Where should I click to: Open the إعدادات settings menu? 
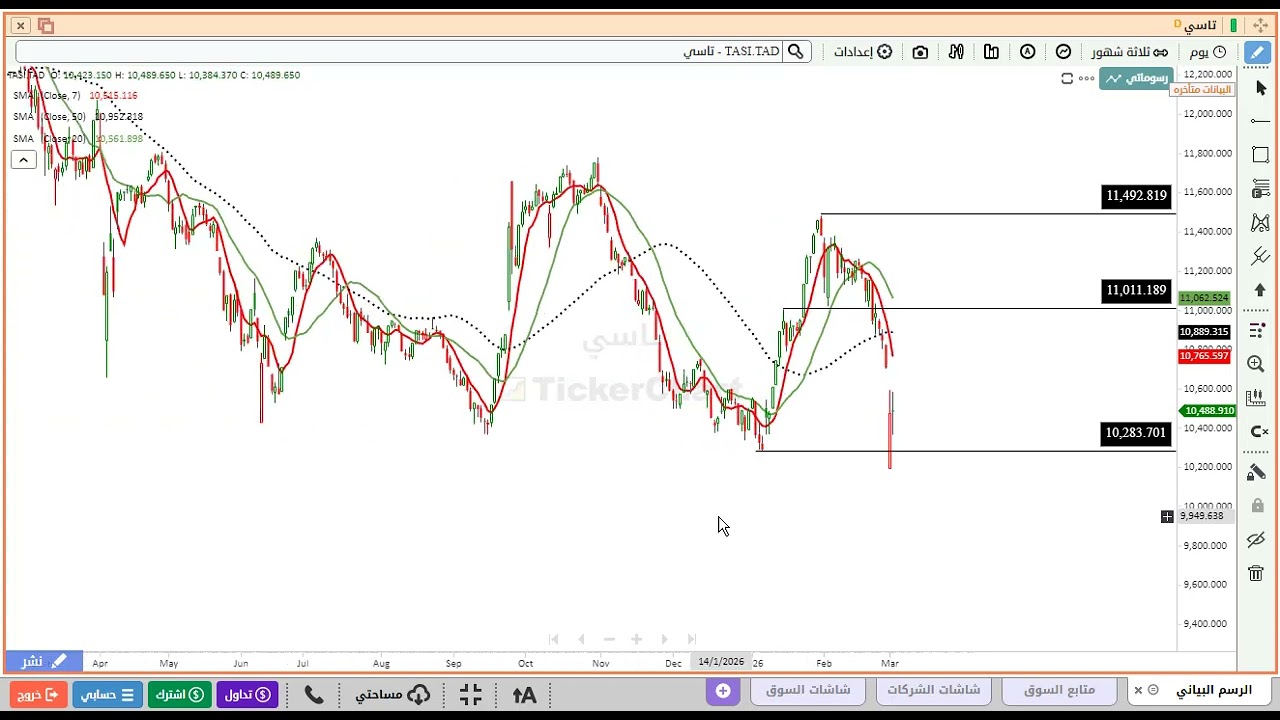coord(863,52)
